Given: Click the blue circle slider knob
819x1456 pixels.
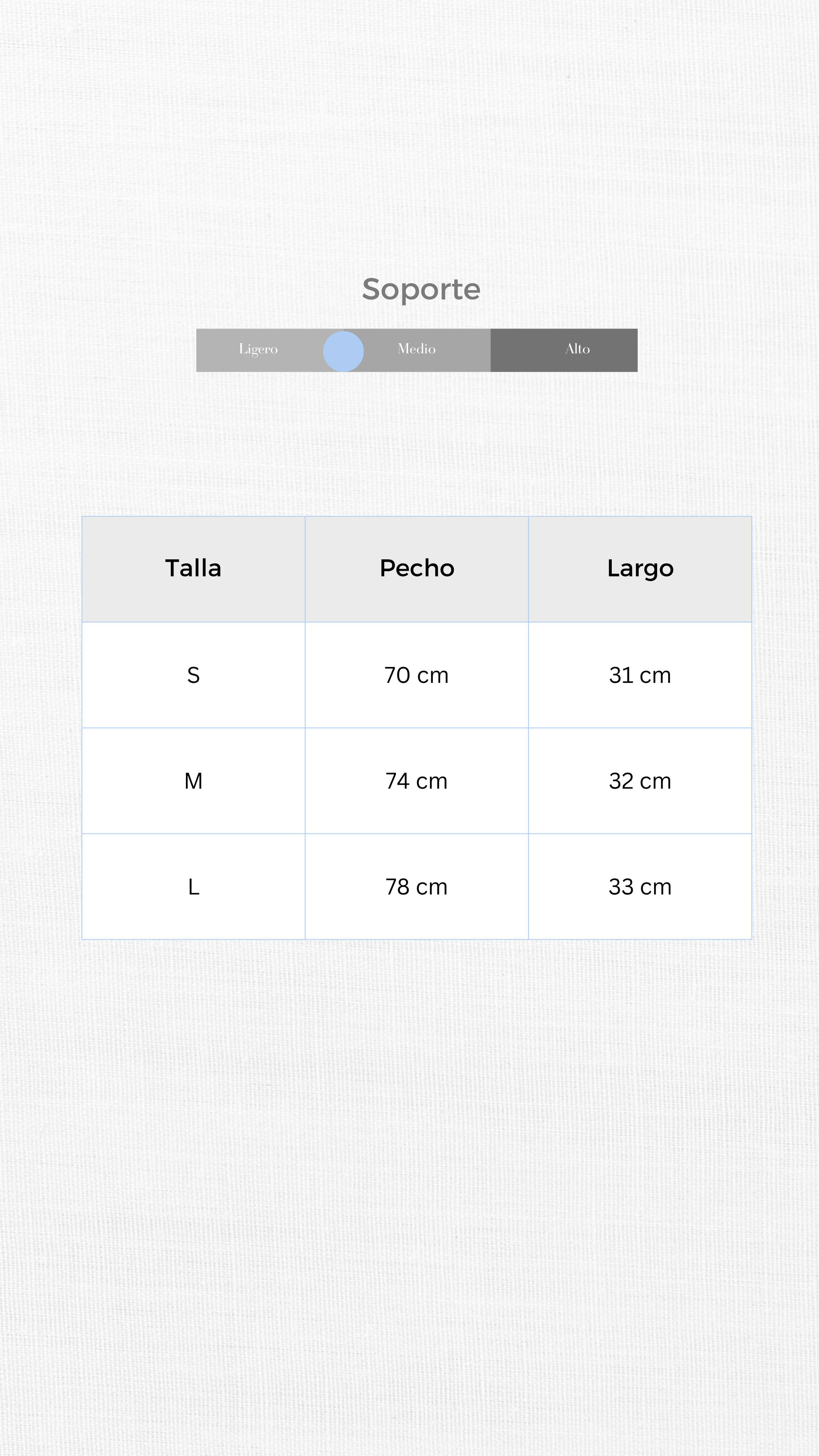Looking at the screenshot, I should click(x=343, y=351).
